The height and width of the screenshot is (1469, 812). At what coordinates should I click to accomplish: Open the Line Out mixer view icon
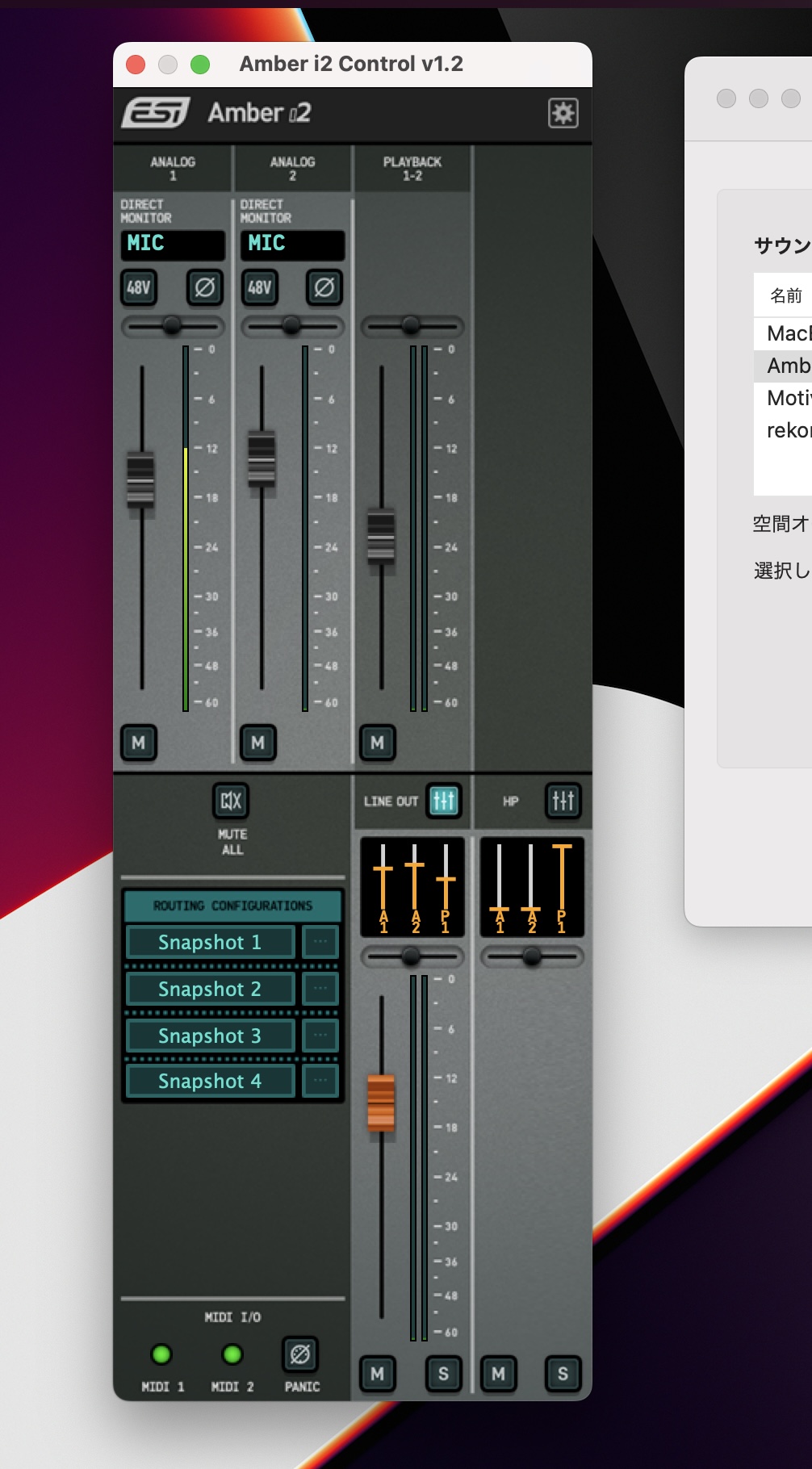(444, 801)
